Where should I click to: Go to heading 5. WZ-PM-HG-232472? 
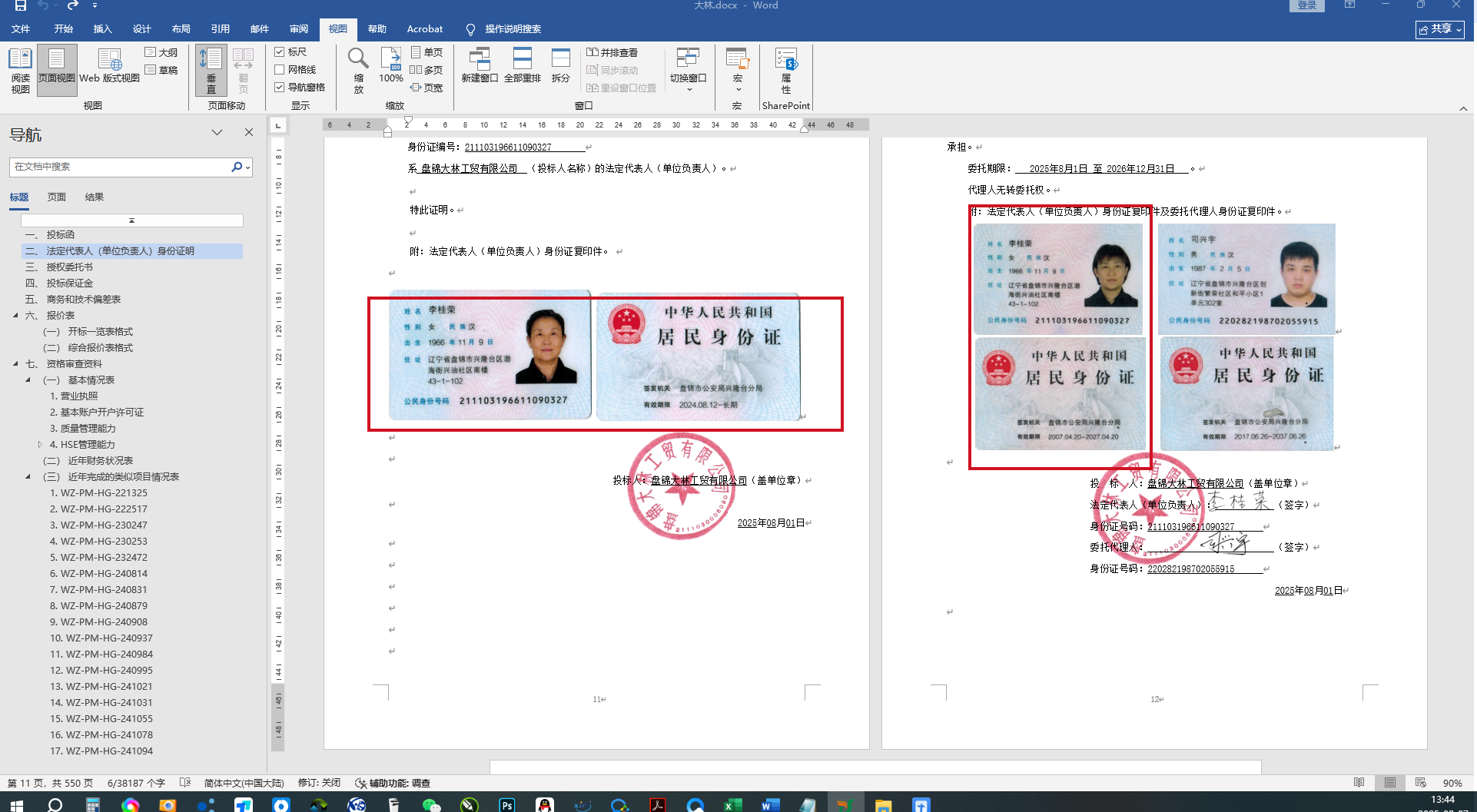(x=98, y=558)
